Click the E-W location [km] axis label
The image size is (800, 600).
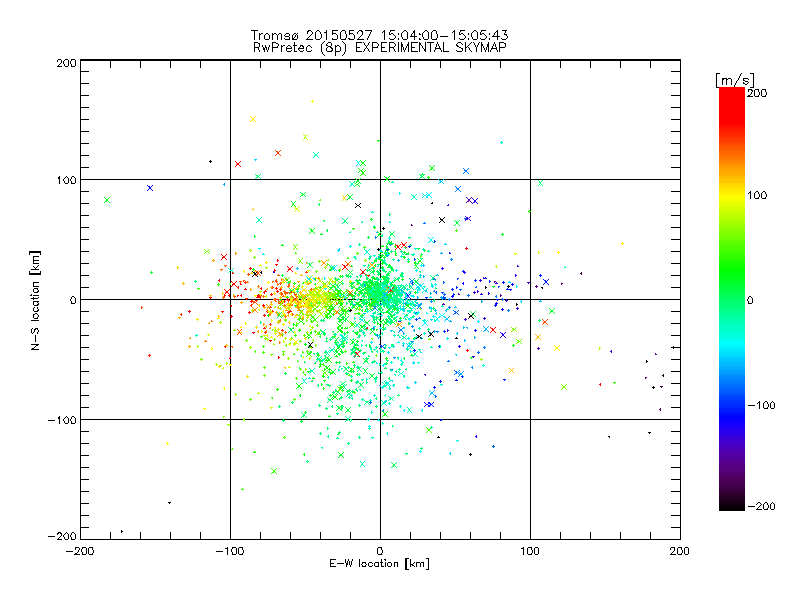(379, 563)
